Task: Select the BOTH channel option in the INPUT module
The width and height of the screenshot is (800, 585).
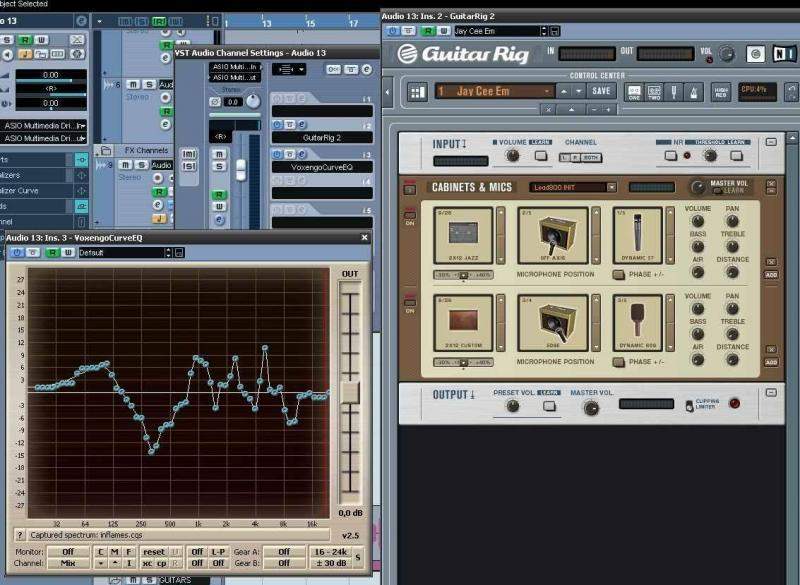Action: [x=590, y=158]
